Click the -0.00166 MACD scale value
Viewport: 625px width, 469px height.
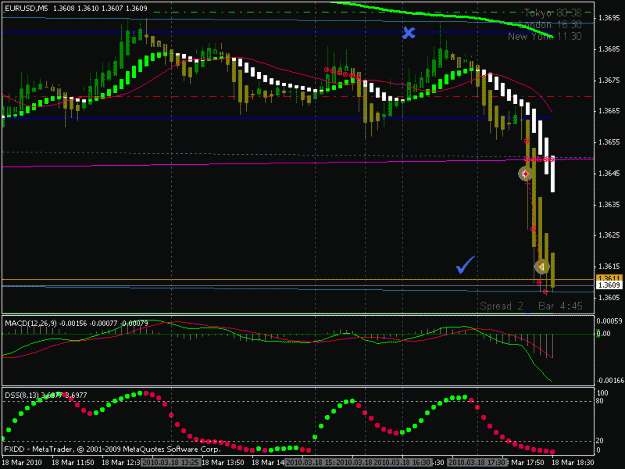tap(610, 381)
